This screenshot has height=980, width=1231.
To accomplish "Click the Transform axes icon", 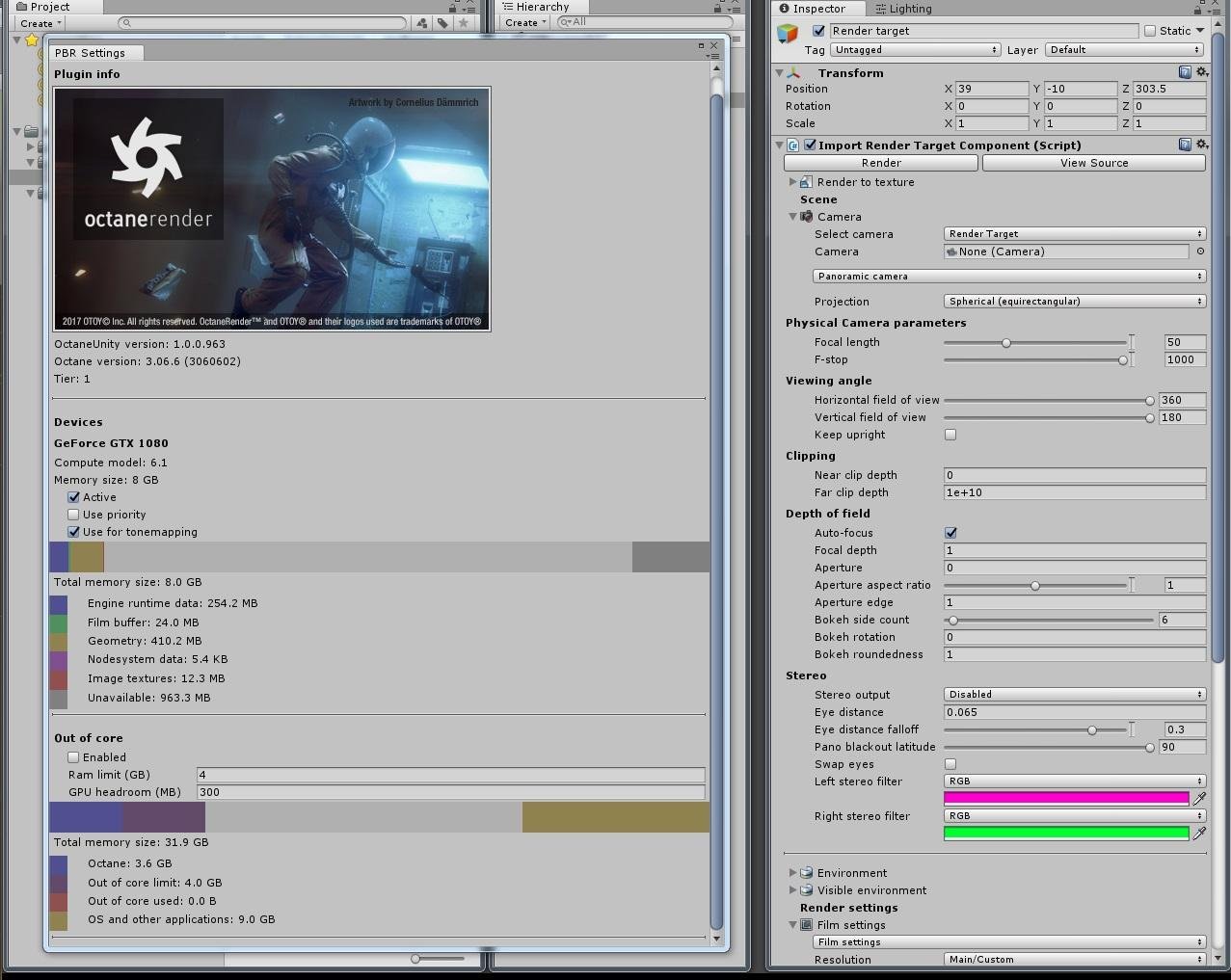I will click(794, 72).
